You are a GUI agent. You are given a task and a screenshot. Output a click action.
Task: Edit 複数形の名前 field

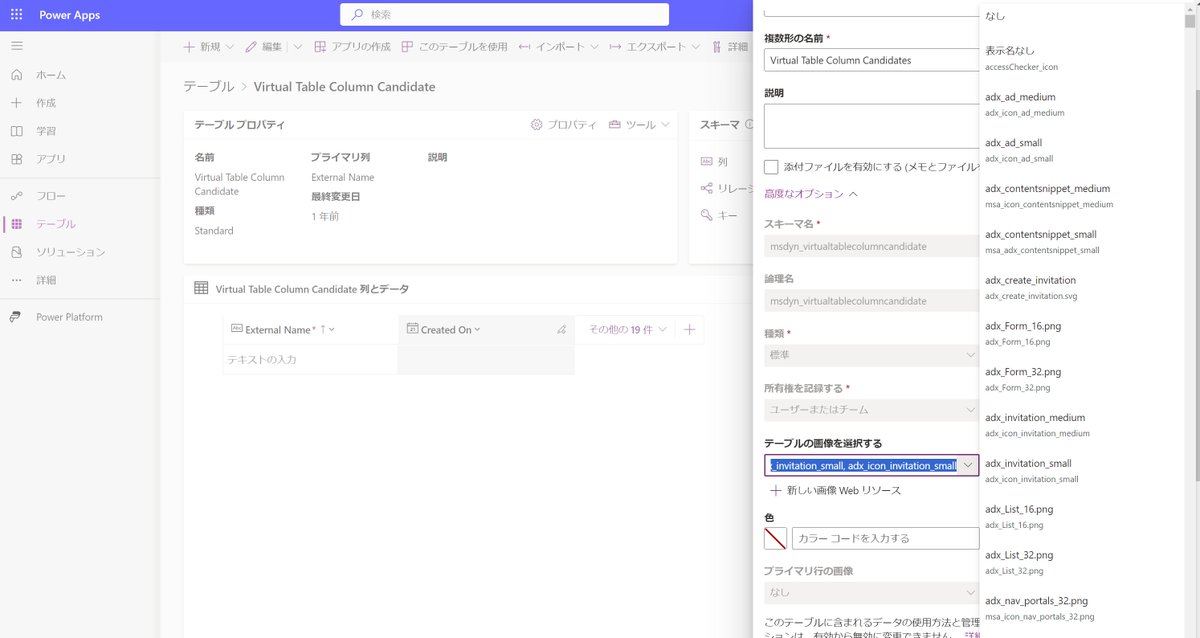871,60
